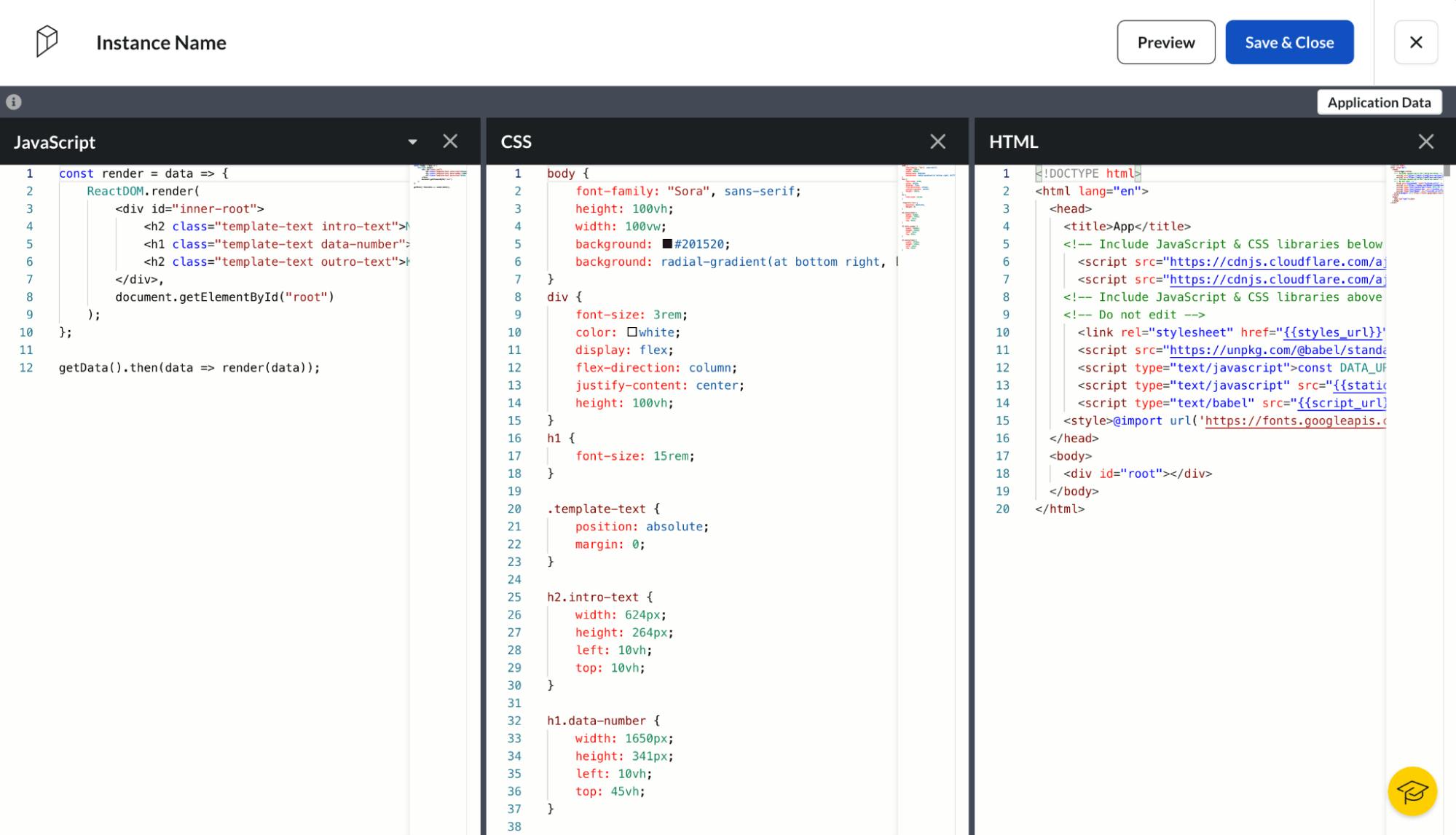Image resolution: width=1456 pixels, height=835 pixels.
Task: Click the HTML code minimap
Action: 1416,184
